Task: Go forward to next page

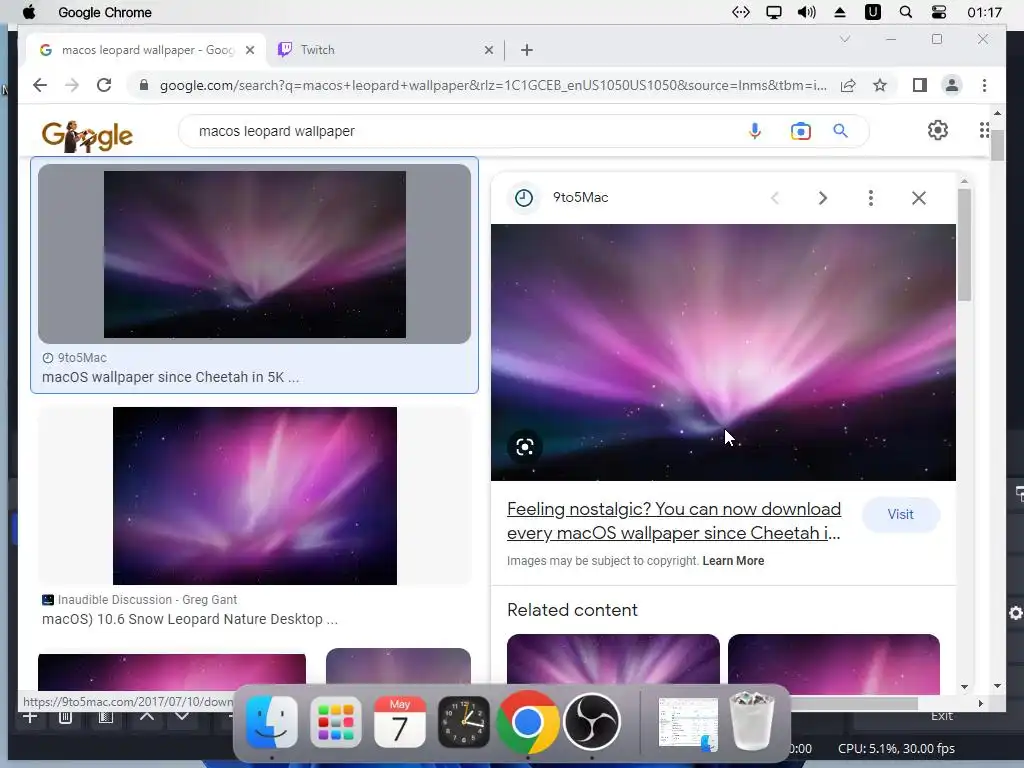Action: 72,85
